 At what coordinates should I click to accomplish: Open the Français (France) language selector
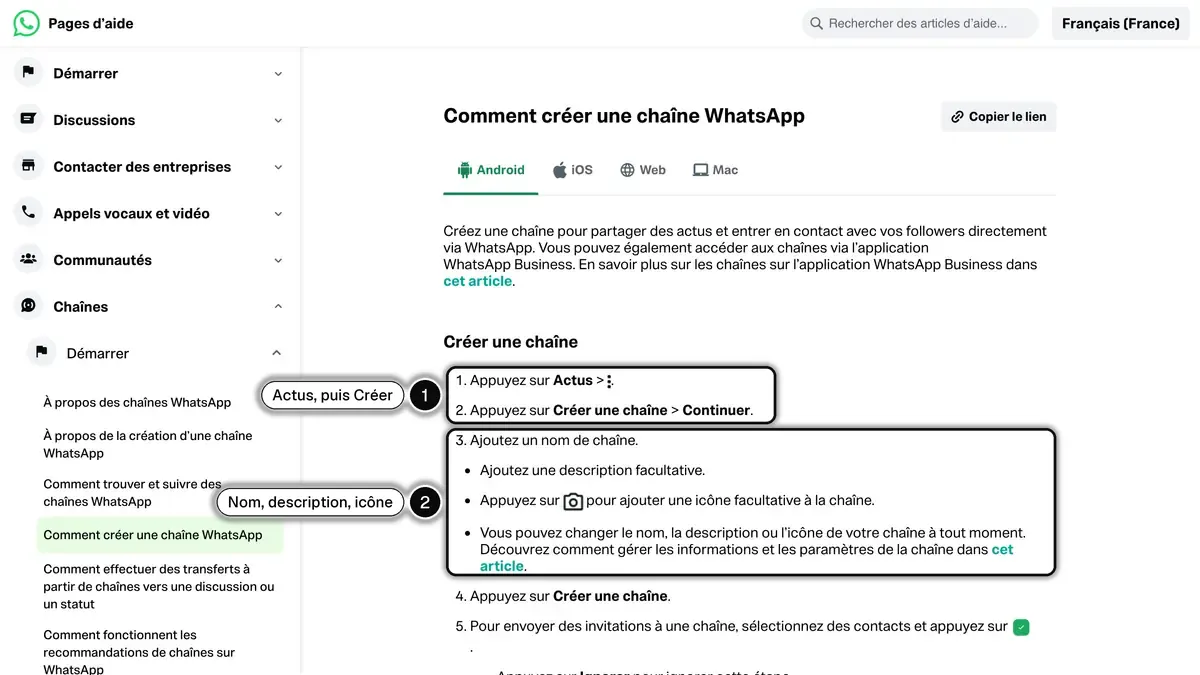tap(1121, 23)
